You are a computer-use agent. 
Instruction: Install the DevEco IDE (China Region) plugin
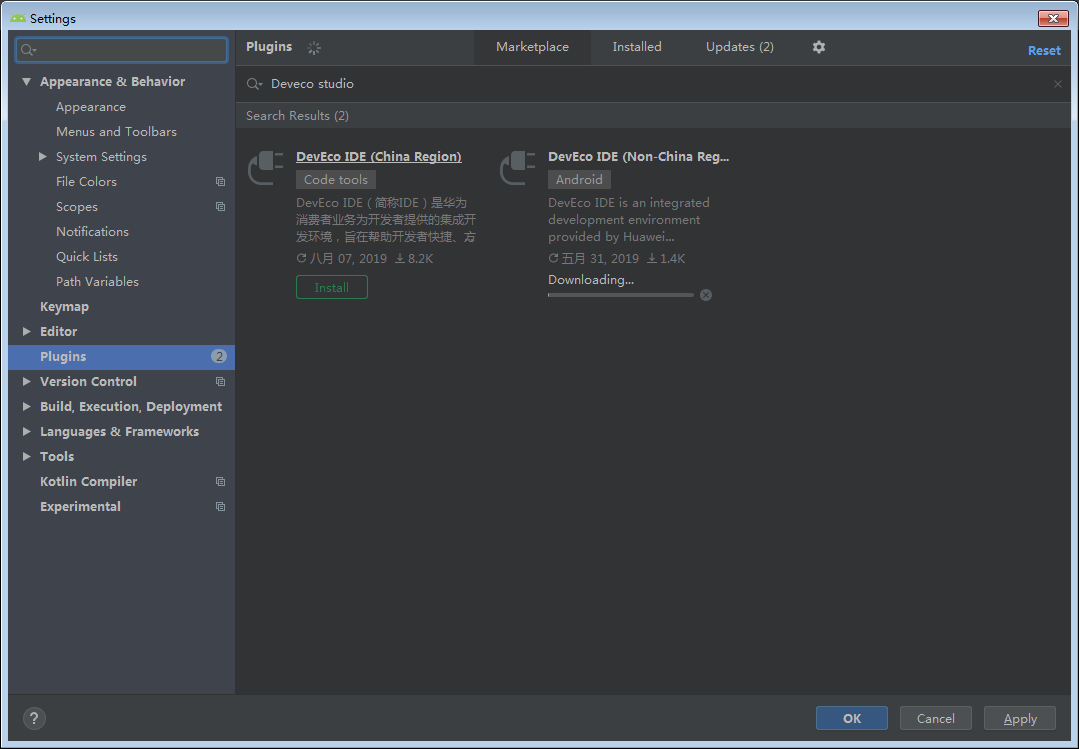click(x=331, y=287)
